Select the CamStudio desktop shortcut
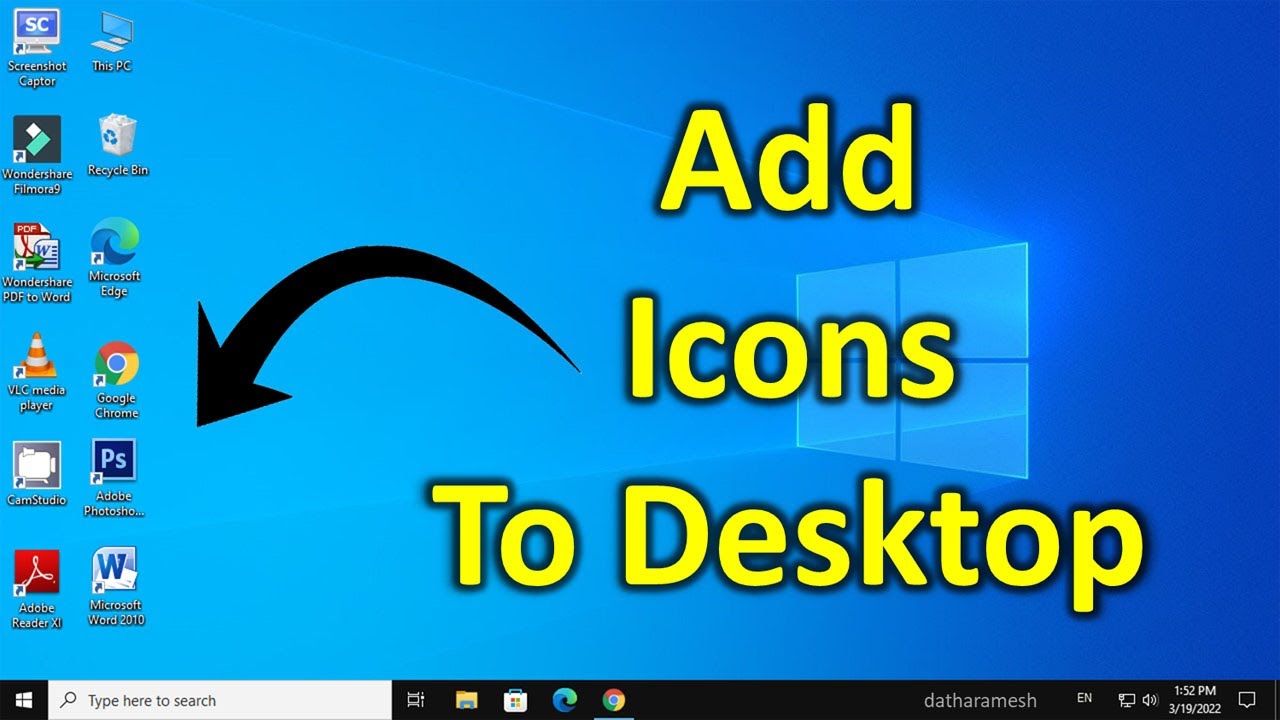The image size is (1280, 720). click(x=37, y=474)
